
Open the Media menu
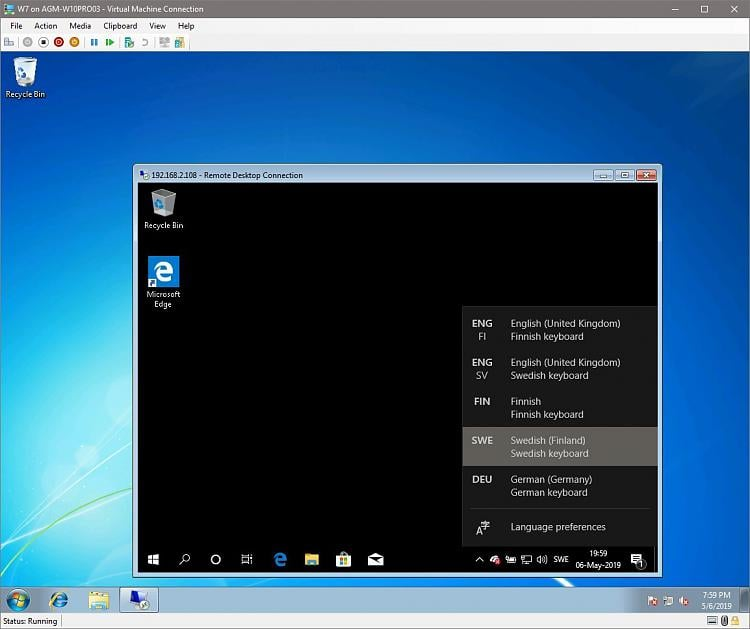80,26
